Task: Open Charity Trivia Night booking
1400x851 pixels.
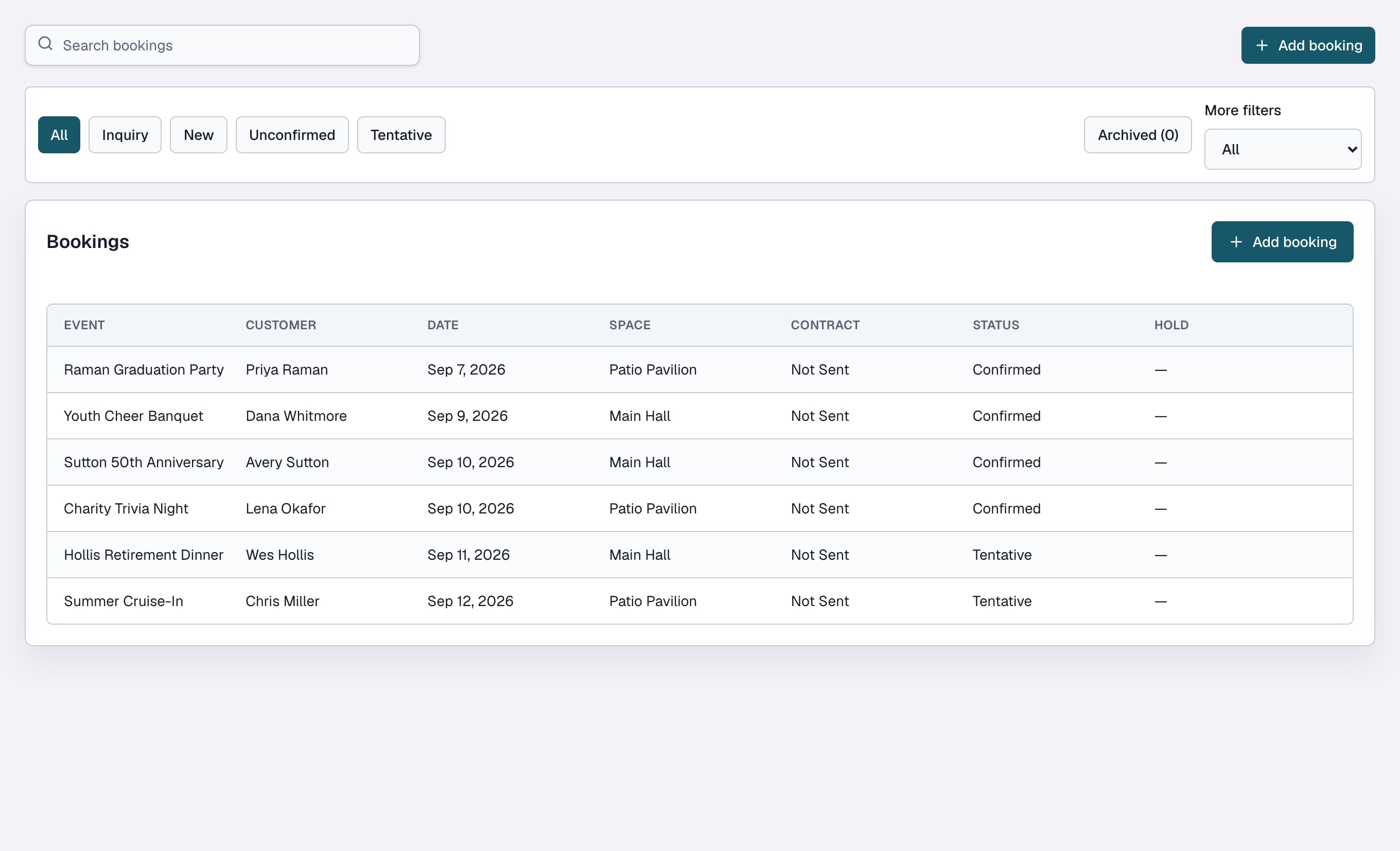Action: 126,508
